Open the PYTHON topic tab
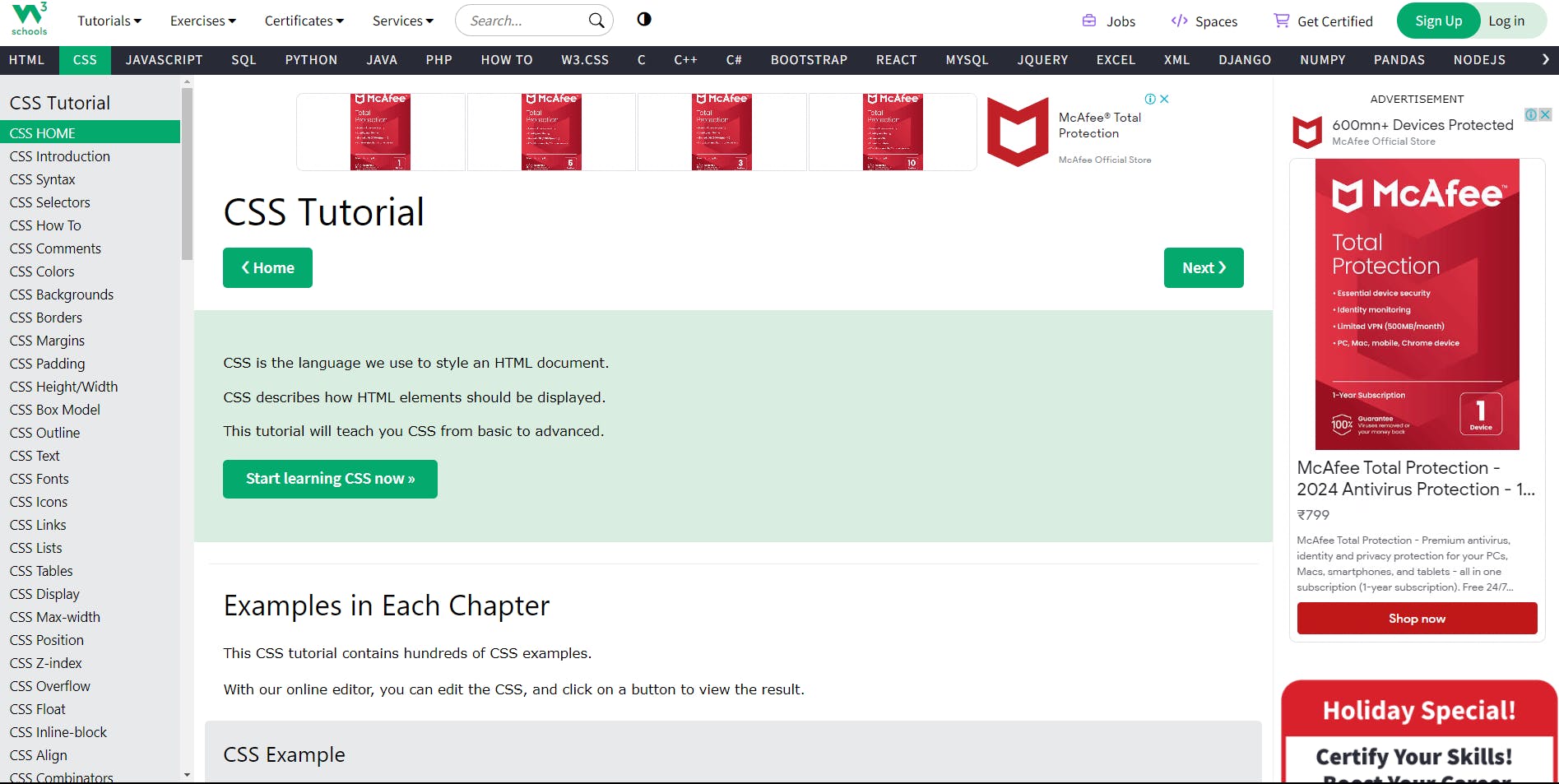Image resolution: width=1559 pixels, height=784 pixels. point(311,60)
